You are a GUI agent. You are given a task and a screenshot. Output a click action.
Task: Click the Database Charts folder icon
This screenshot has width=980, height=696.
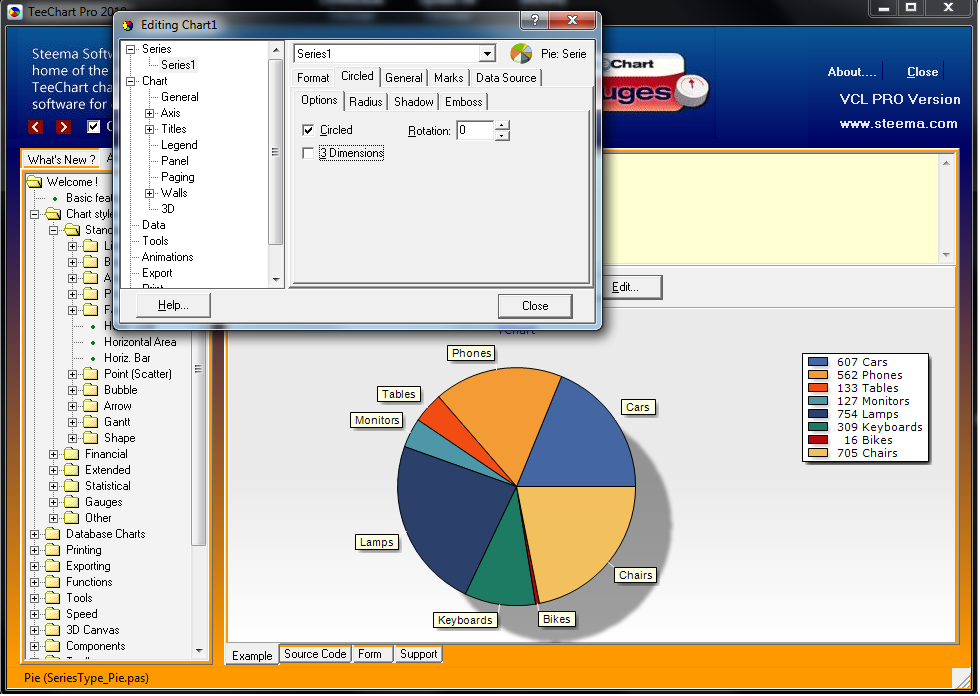tap(53, 534)
